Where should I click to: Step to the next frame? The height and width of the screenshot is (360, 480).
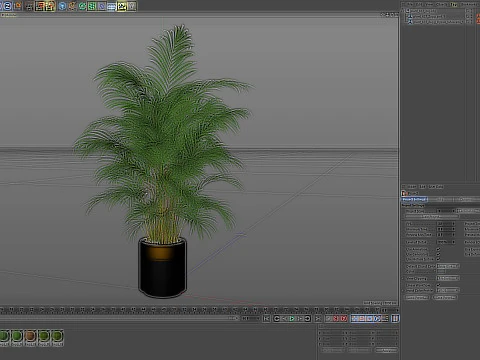pos(300,319)
